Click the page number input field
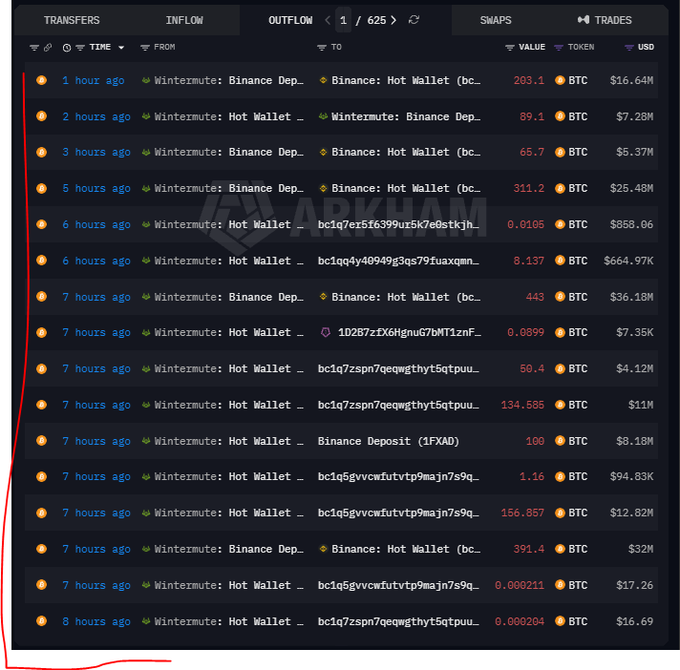The width and height of the screenshot is (680, 670). point(343,20)
